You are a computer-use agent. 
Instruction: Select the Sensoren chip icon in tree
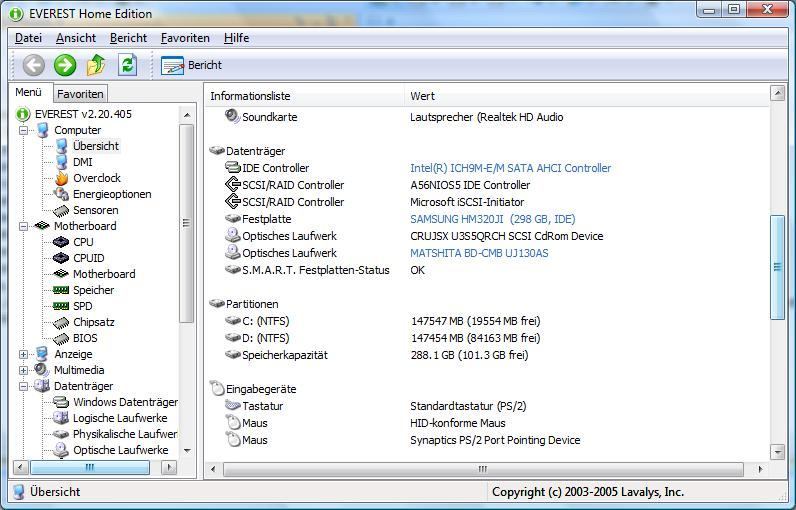pyautogui.click(x=61, y=210)
